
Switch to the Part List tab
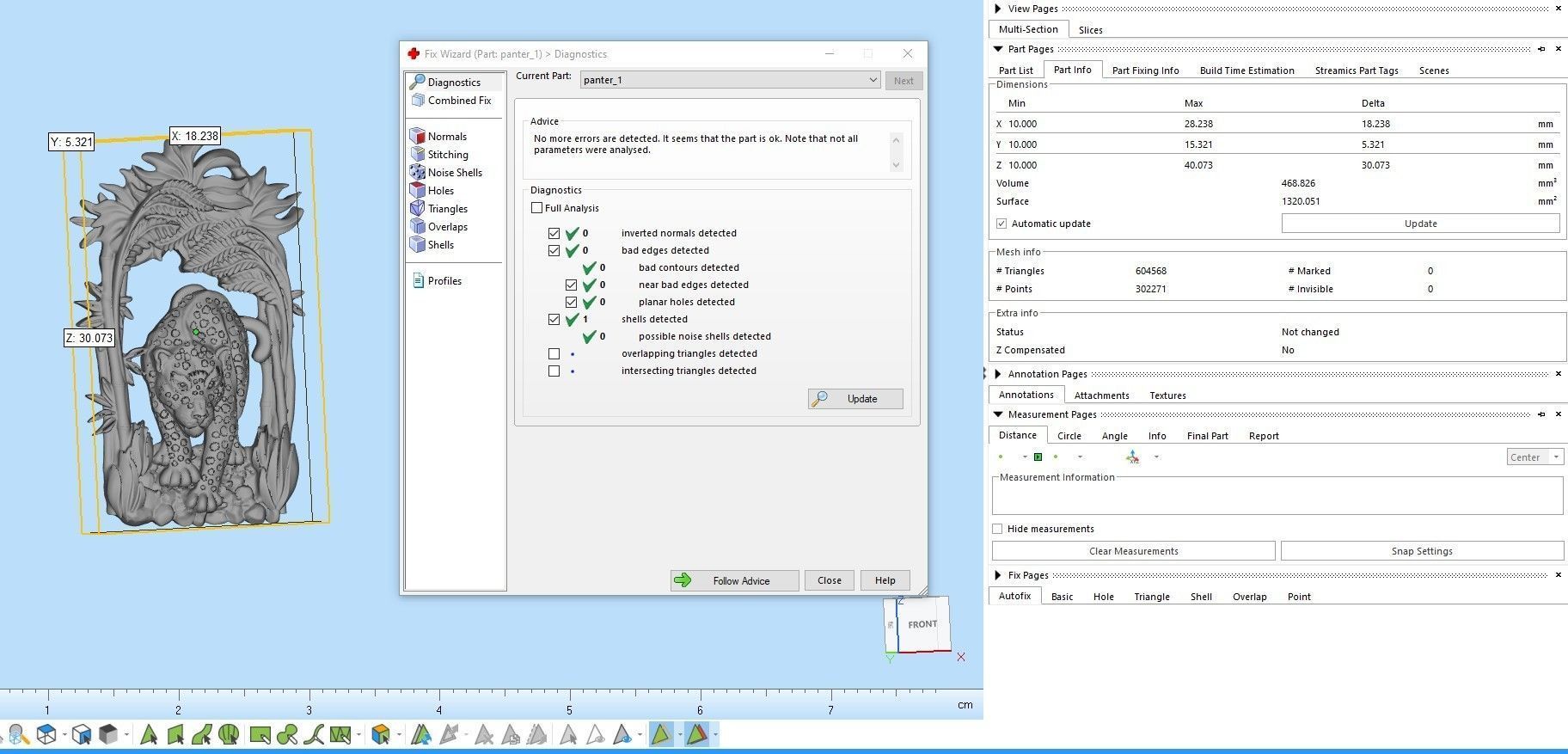tap(1016, 70)
